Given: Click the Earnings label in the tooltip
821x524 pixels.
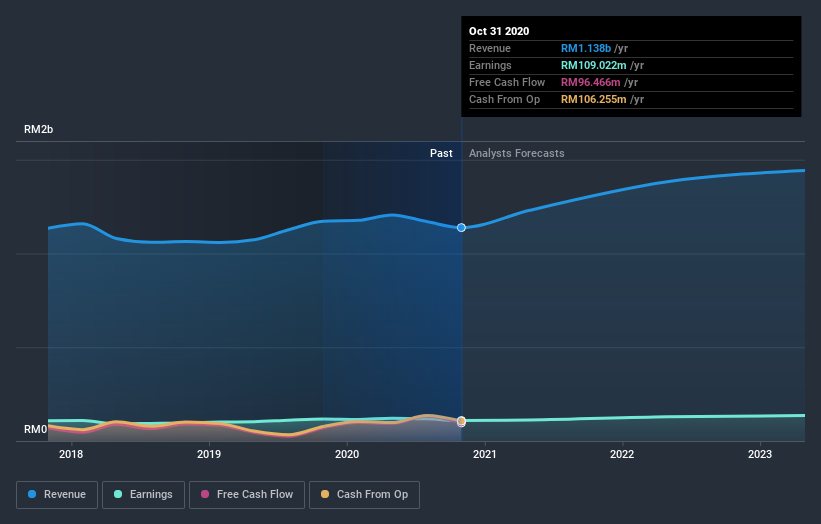Looking at the screenshot, I should point(490,65).
